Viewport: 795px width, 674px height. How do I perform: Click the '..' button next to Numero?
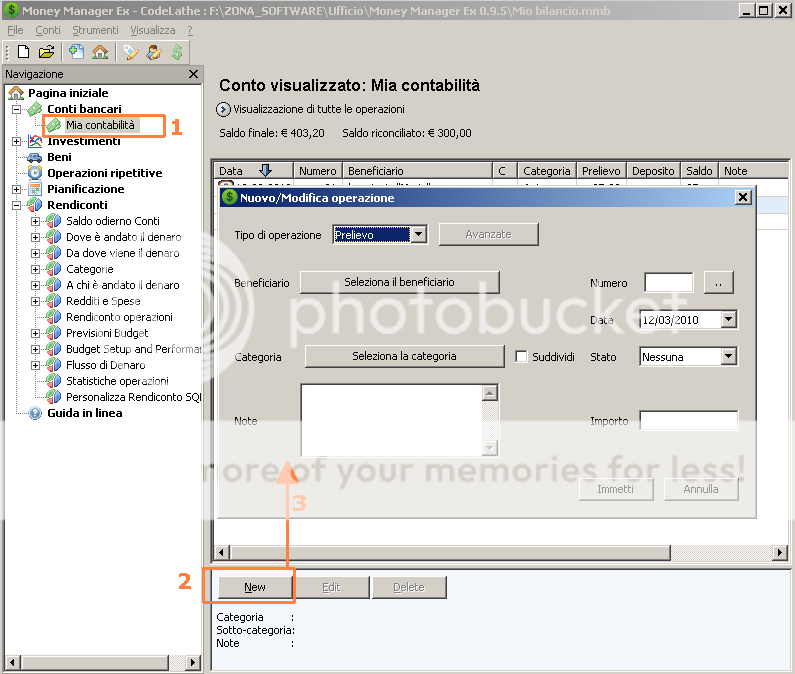(x=718, y=282)
